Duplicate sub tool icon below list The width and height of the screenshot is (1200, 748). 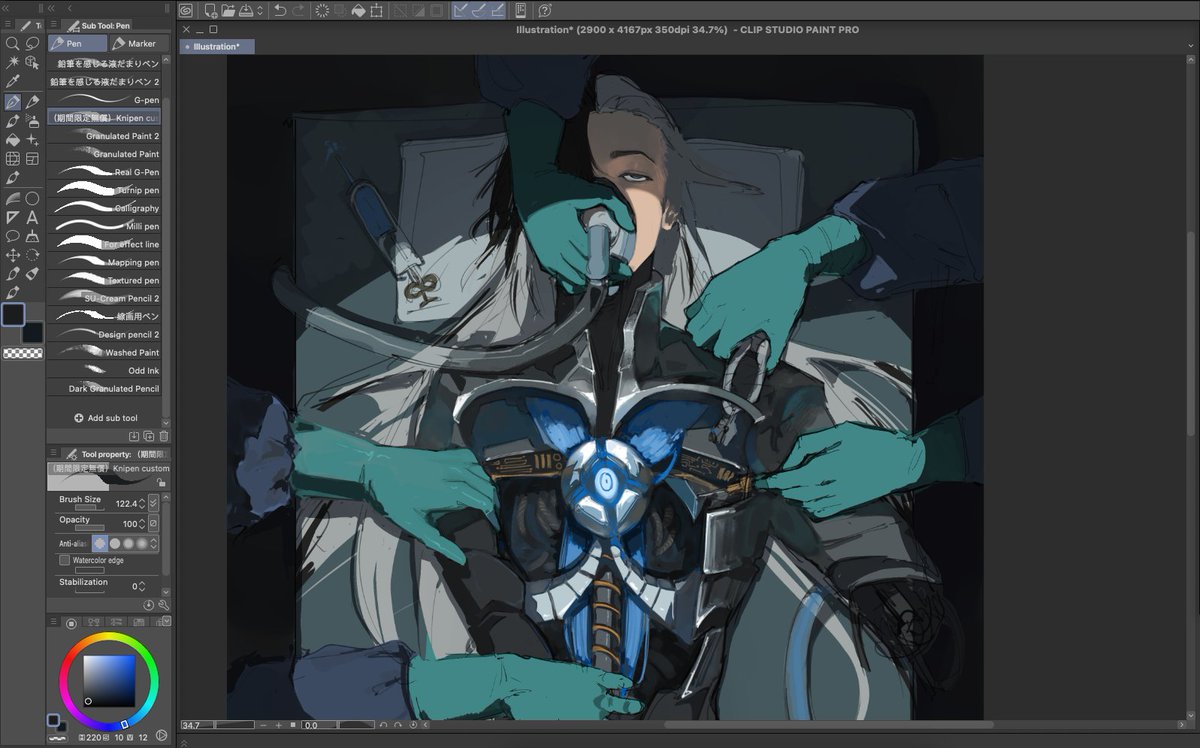149,436
